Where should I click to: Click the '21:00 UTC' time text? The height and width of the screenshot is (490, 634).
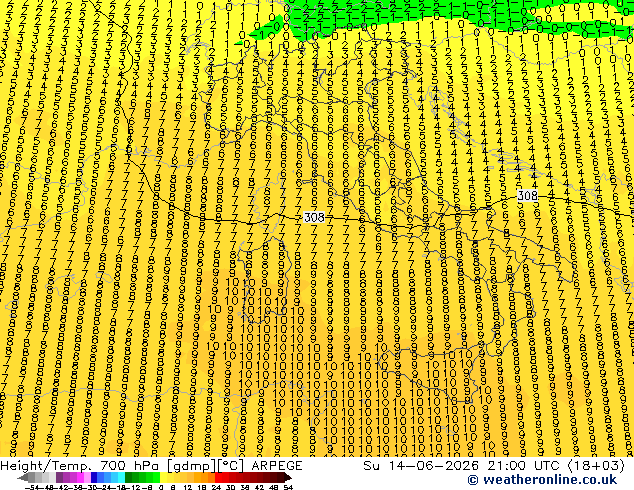526,466
